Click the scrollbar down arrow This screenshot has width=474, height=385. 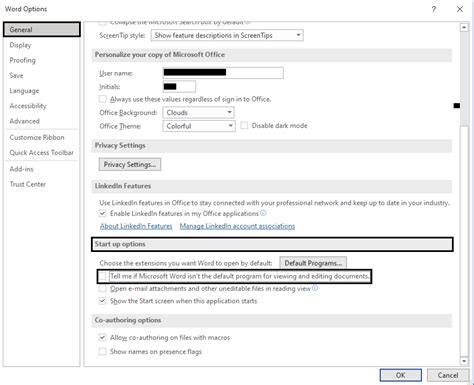tap(464, 361)
